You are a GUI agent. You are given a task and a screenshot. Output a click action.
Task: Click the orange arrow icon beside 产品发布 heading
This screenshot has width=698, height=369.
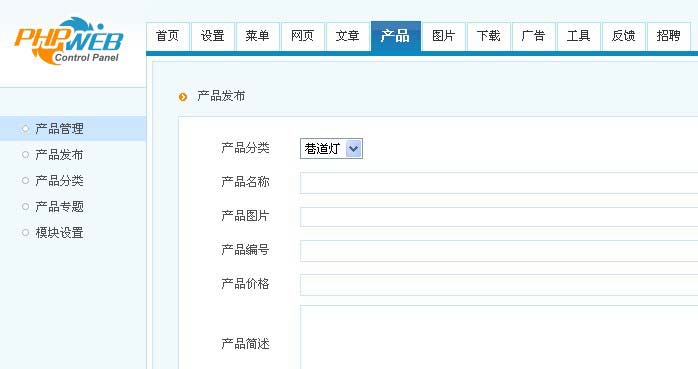pyautogui.click(x=183, y=97)
